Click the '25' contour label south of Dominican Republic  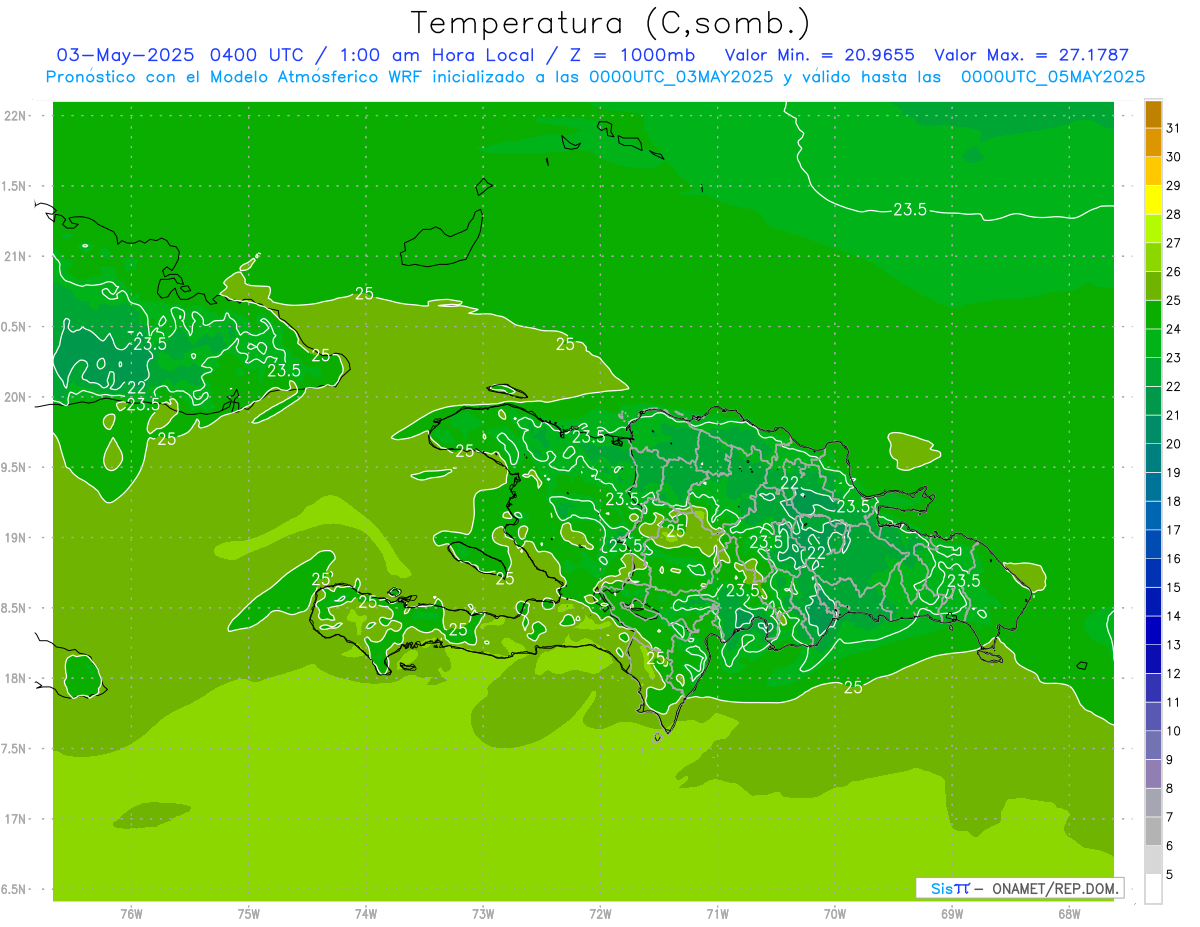click(x=853, y=687)
